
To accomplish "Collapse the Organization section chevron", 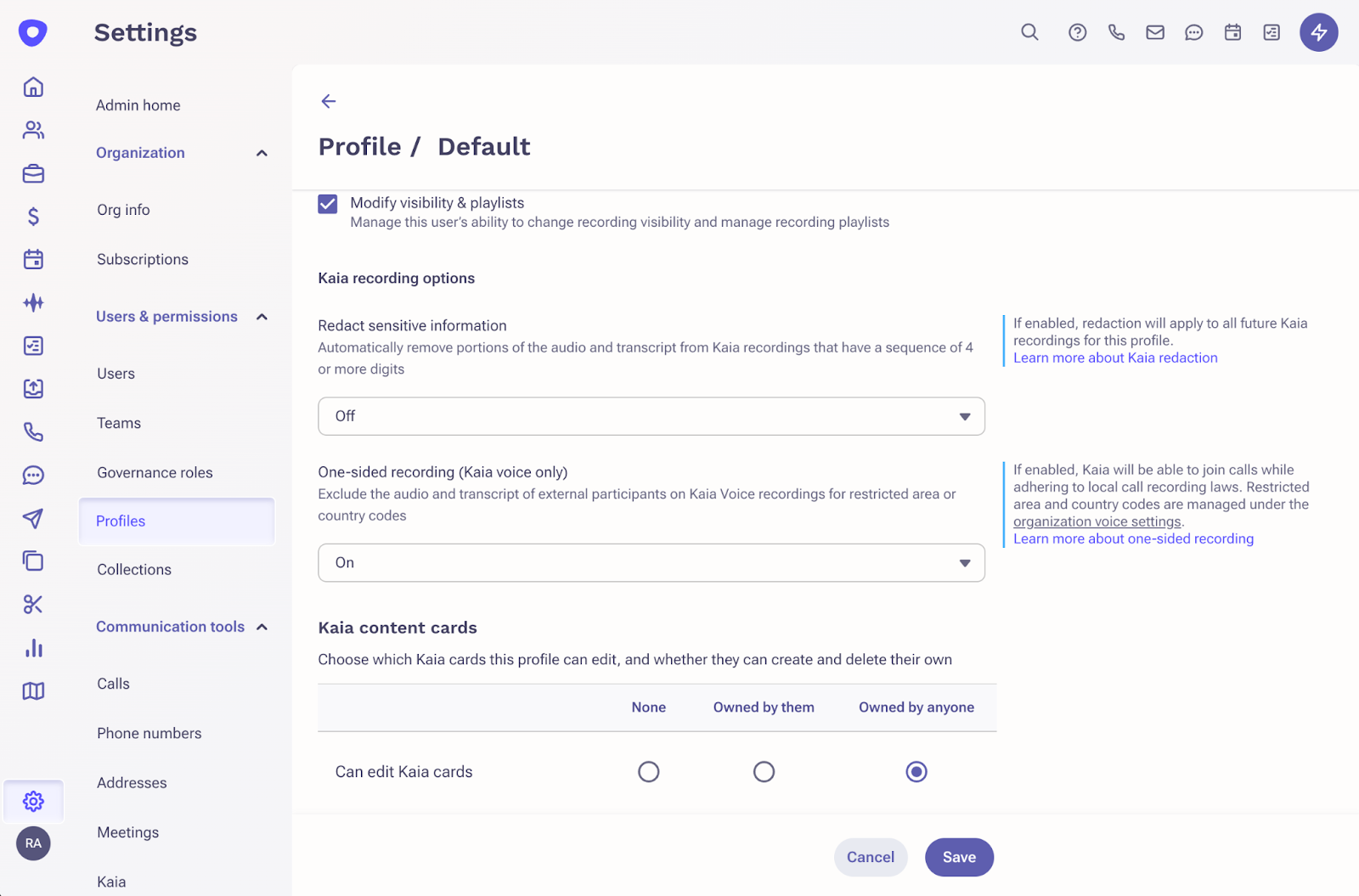I will (x=262, y=153).
